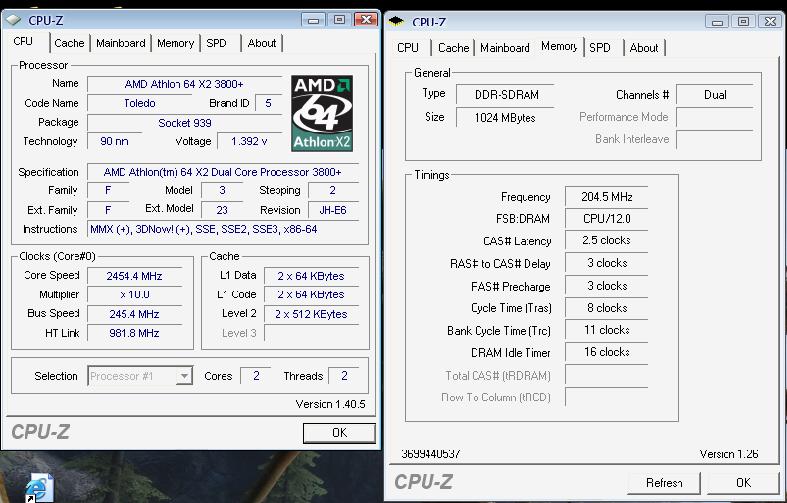Maximize the left CPU-Z window
Viewport: 787px width, 503px height.
click(339, 20)
